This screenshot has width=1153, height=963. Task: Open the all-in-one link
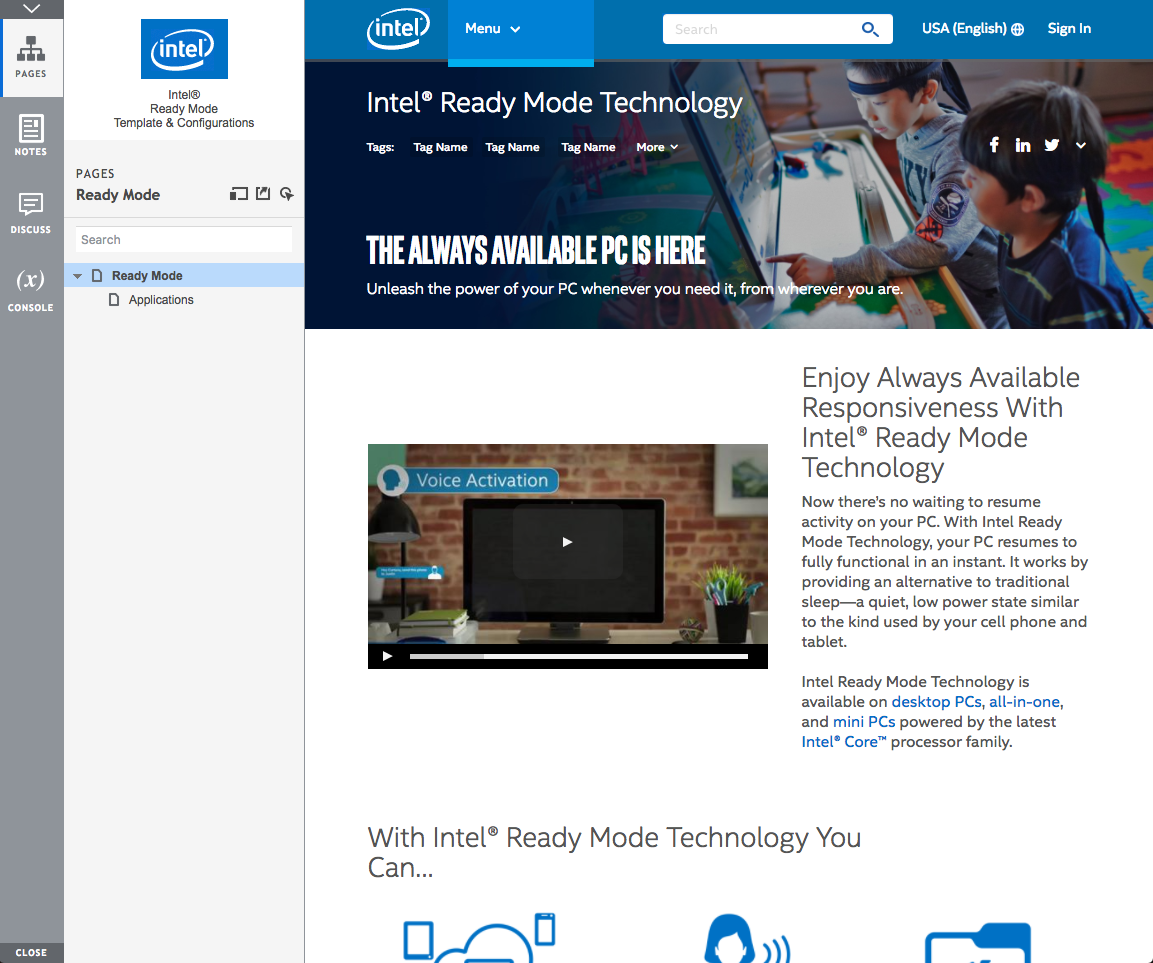tap(1024, 701)
